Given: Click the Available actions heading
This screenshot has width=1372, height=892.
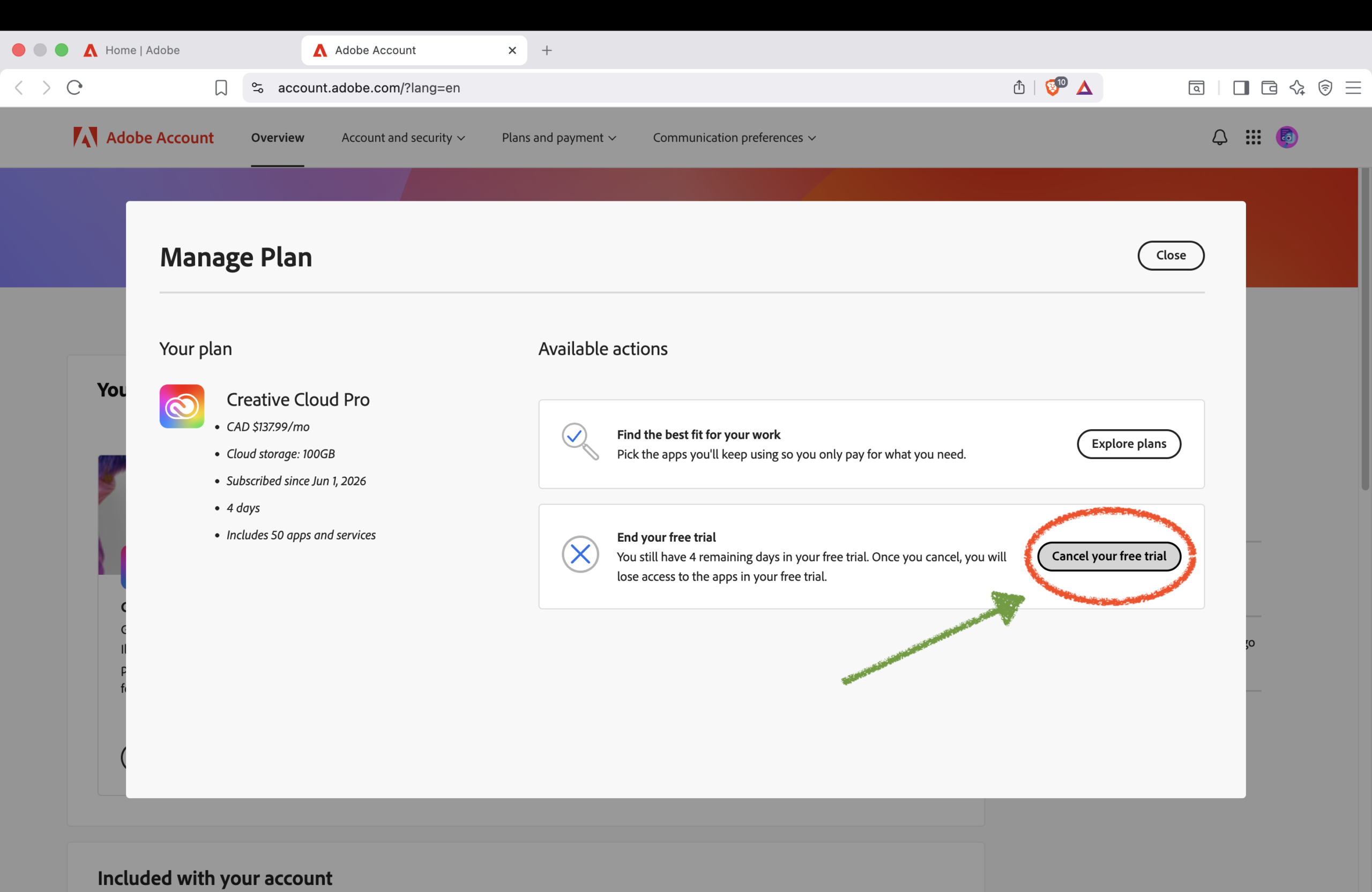Looking at the screenshot, I should (x=602, y=349).
